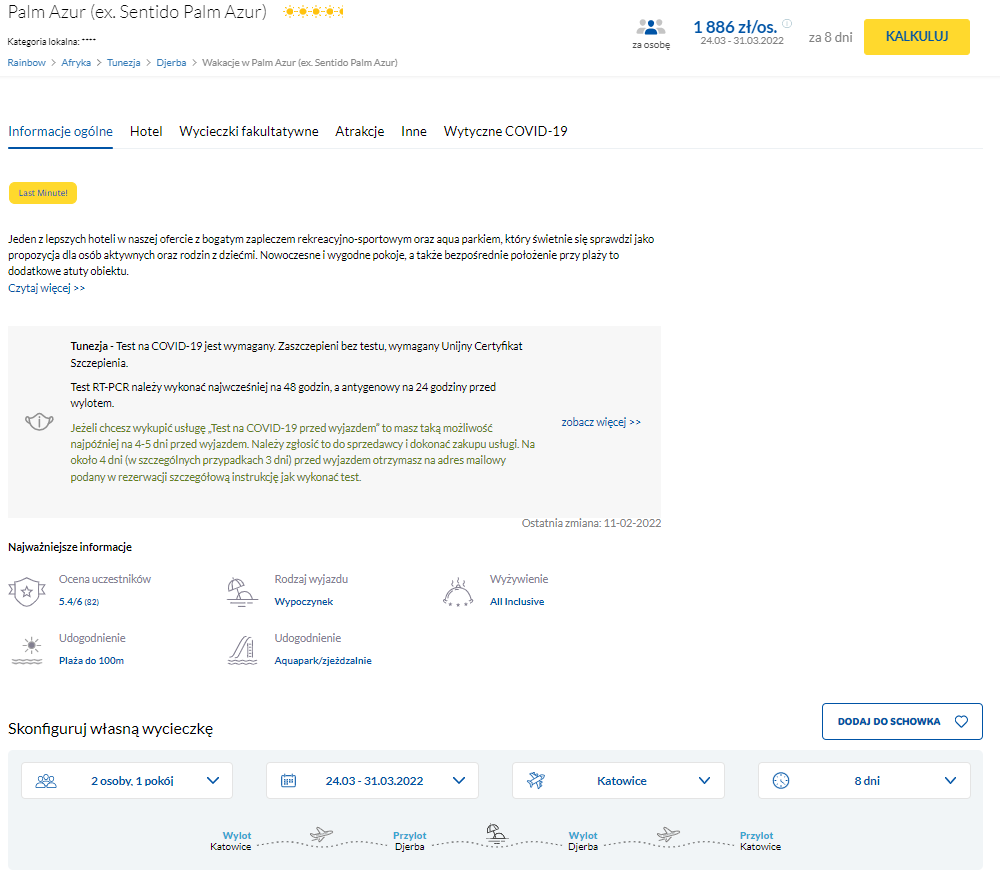
Task: Expand the '2 osoby, 1 pokój' dropdown
Action: pyautogui.click(x=127, y=781)
